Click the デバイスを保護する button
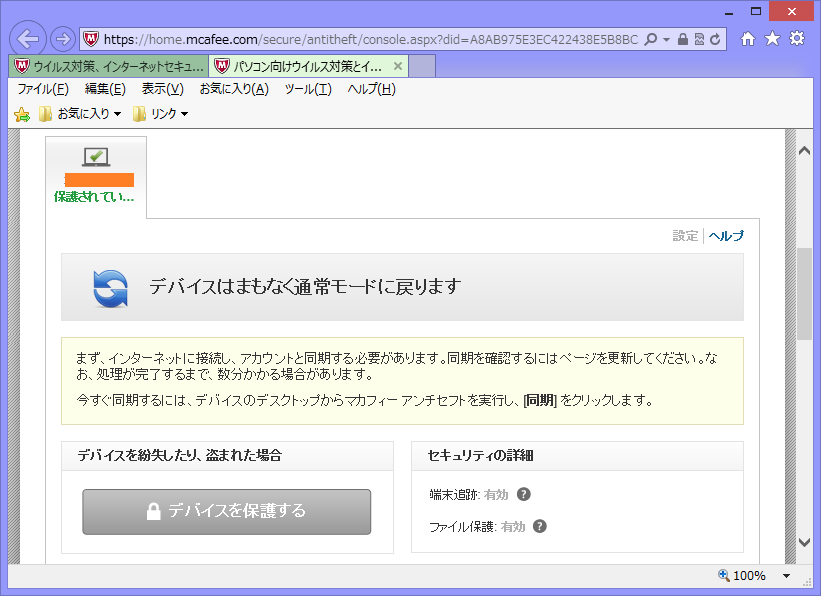 point(227,512)
